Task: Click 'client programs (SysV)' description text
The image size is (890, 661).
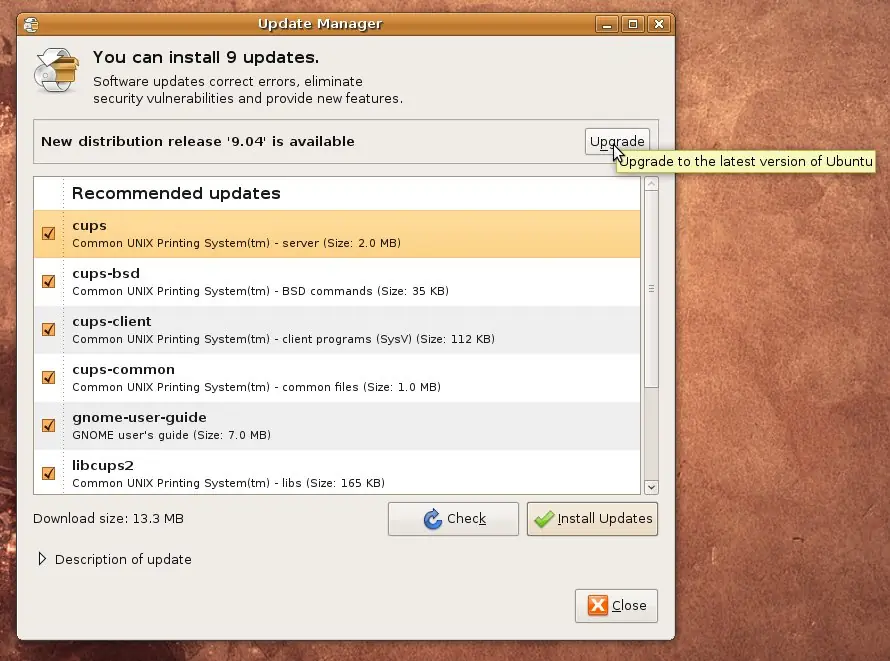Action: tap(347, 339)
